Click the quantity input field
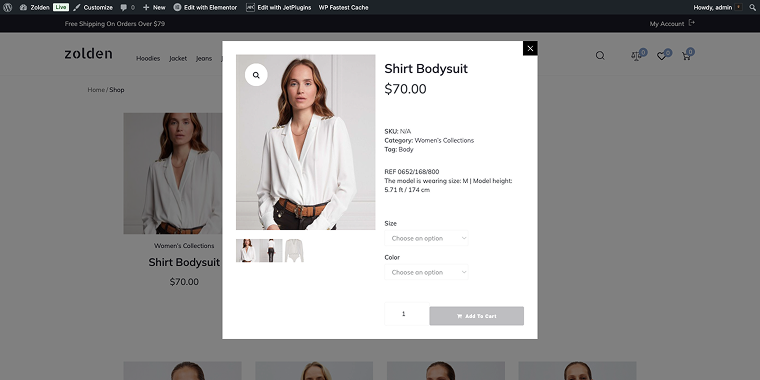Screen dimensions: 760x380 pos(407,314)
